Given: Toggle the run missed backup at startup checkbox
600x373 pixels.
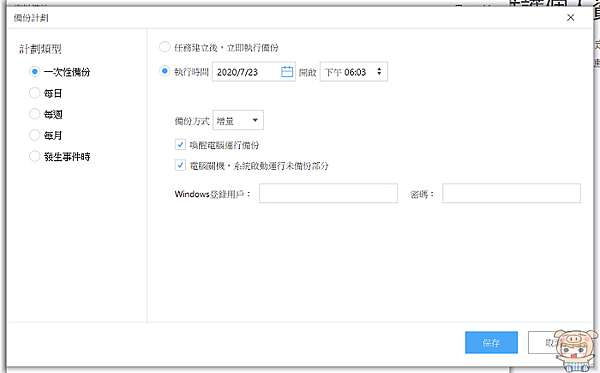Looking at the screenshot, I should (x=180, y=165).
